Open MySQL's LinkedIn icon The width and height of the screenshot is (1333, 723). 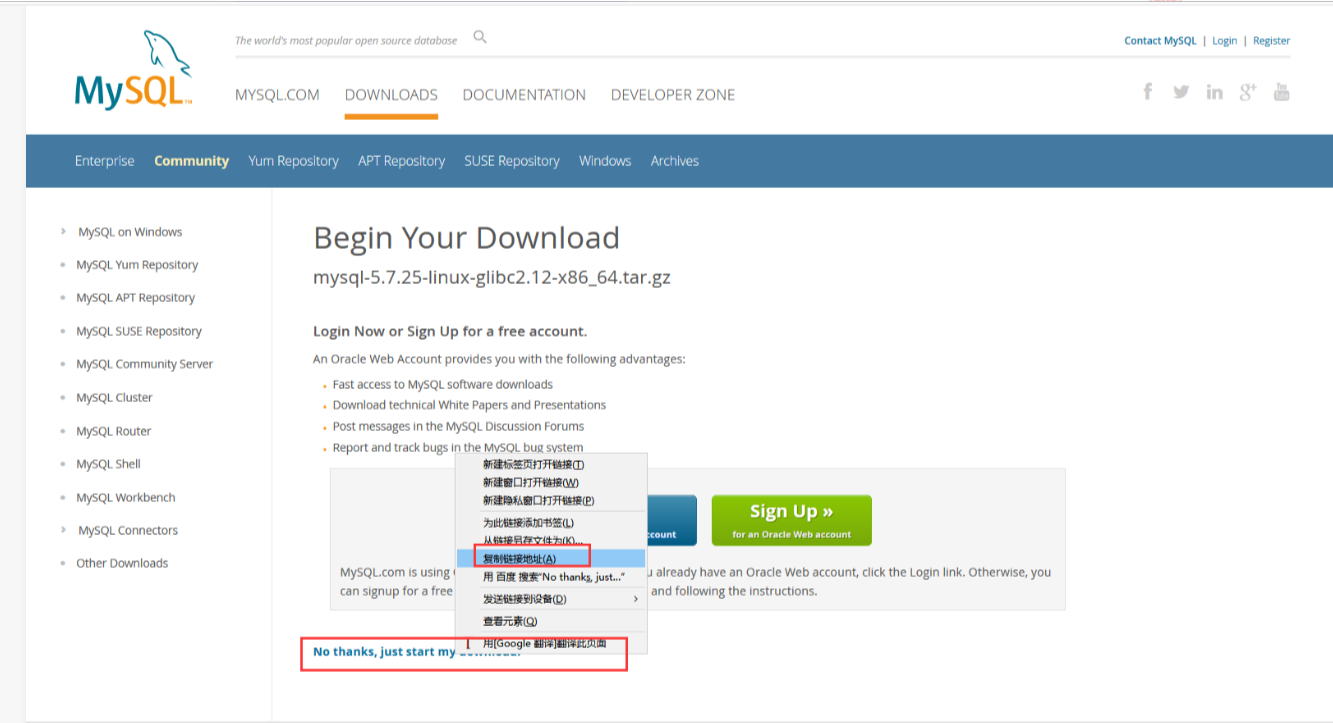(x=1214, y=92)
